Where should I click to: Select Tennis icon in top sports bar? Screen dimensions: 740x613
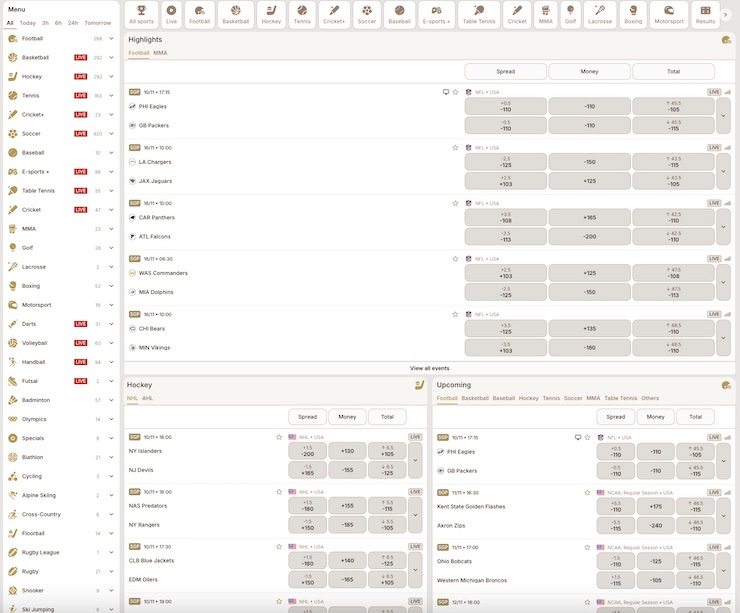302,15
